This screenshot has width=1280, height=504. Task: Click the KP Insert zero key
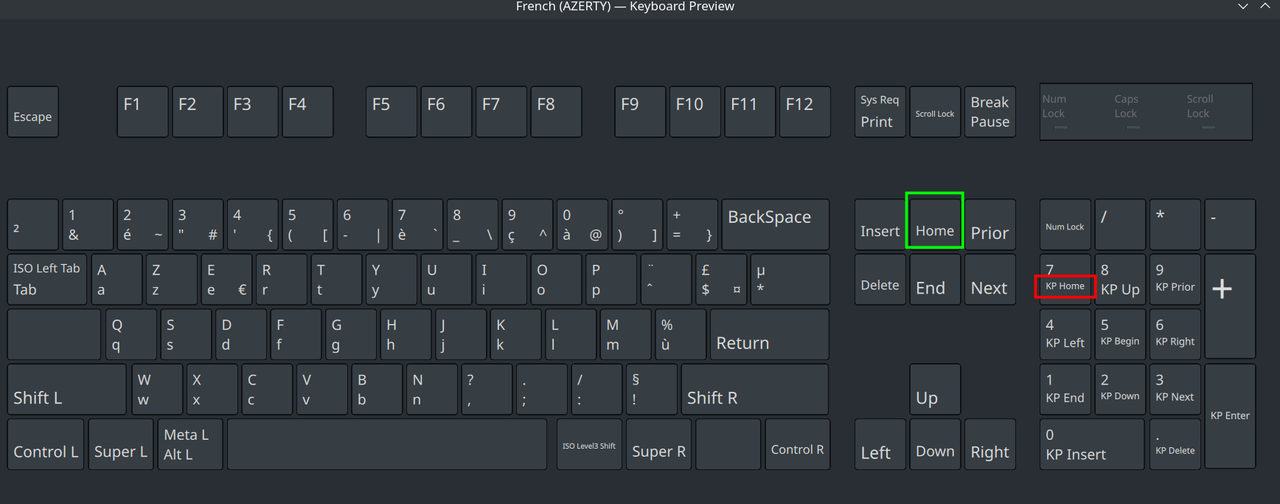(x=1091, y=445)
